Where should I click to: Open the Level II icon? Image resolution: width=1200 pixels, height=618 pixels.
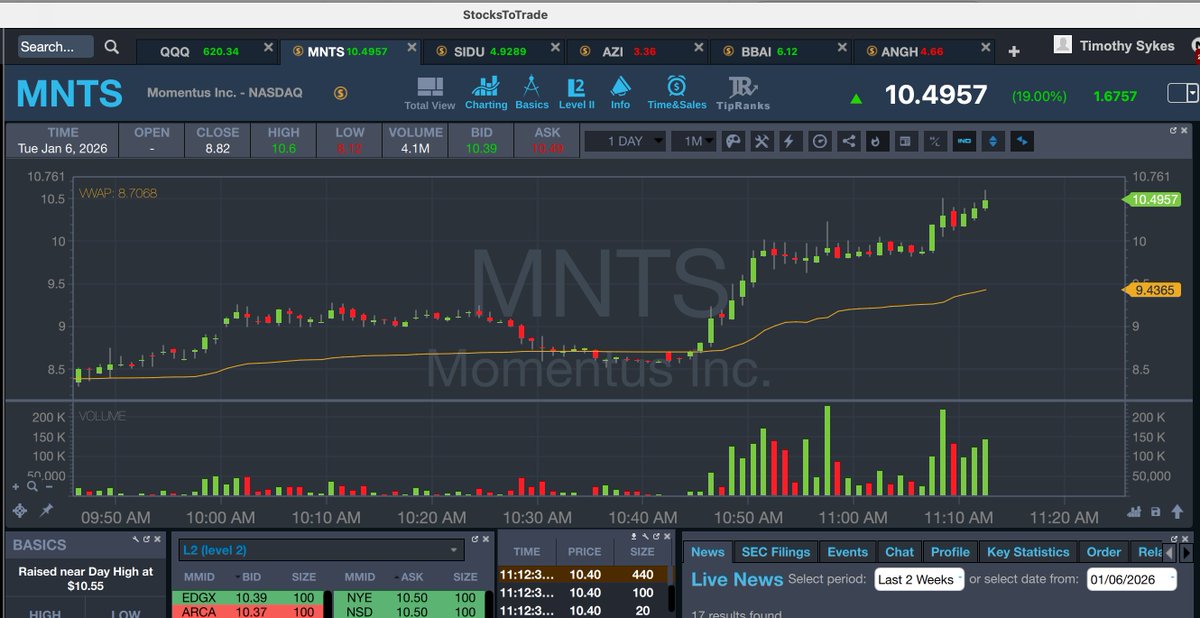coord(576,87)
